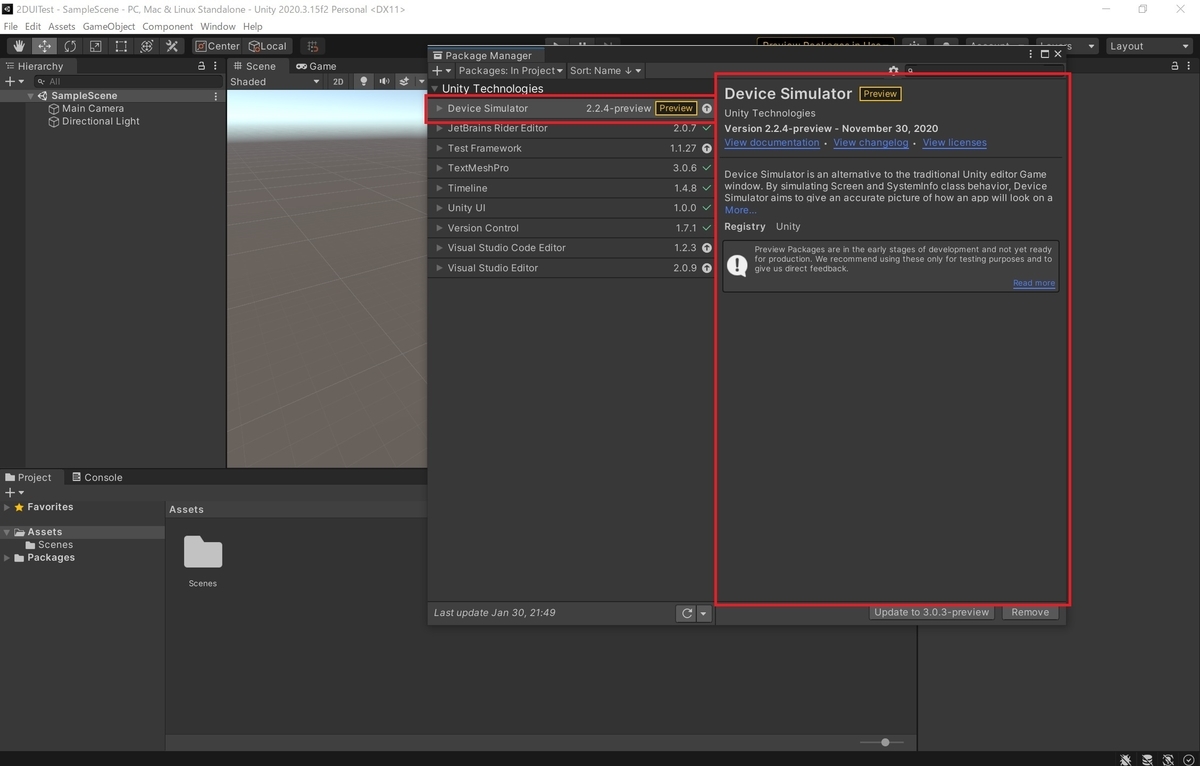Toggle scene effects button

403,82
